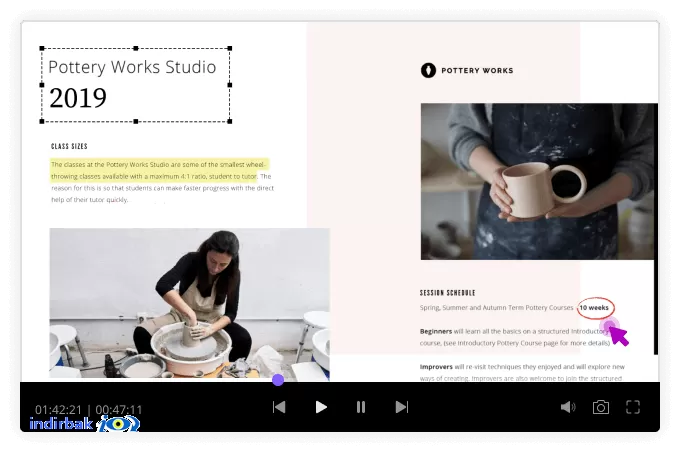Click the bottom-right handle of selected text box
The image size is (680, 452).
click(x=230, y=121)
